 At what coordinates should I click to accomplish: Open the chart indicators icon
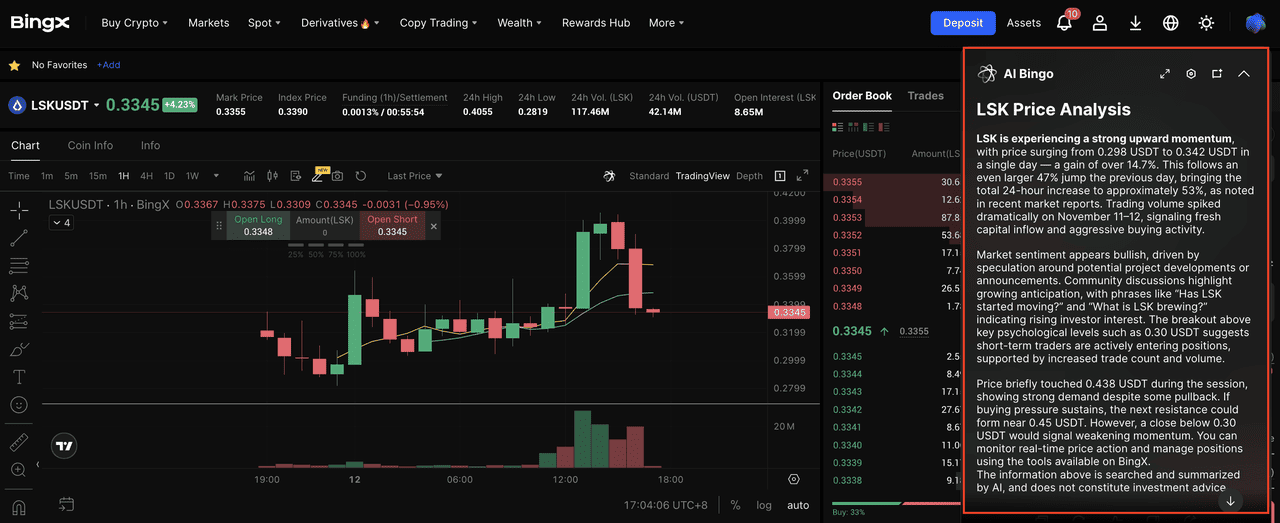(x=249, y=176)
